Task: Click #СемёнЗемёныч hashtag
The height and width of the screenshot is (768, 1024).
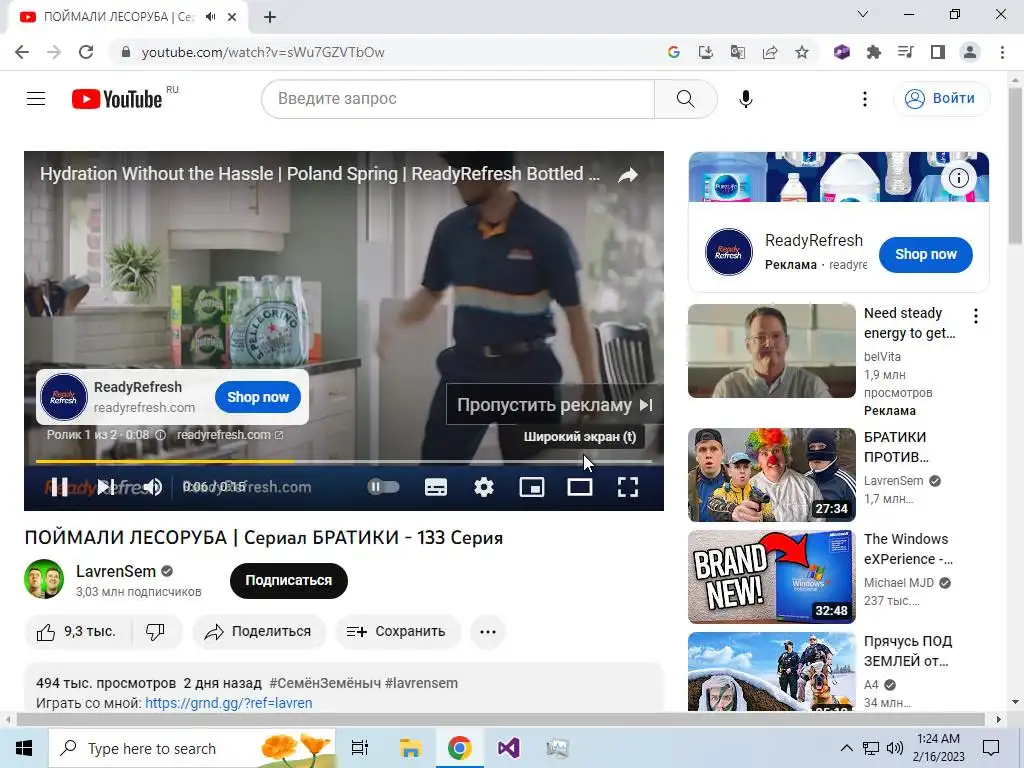Action: 325,683
